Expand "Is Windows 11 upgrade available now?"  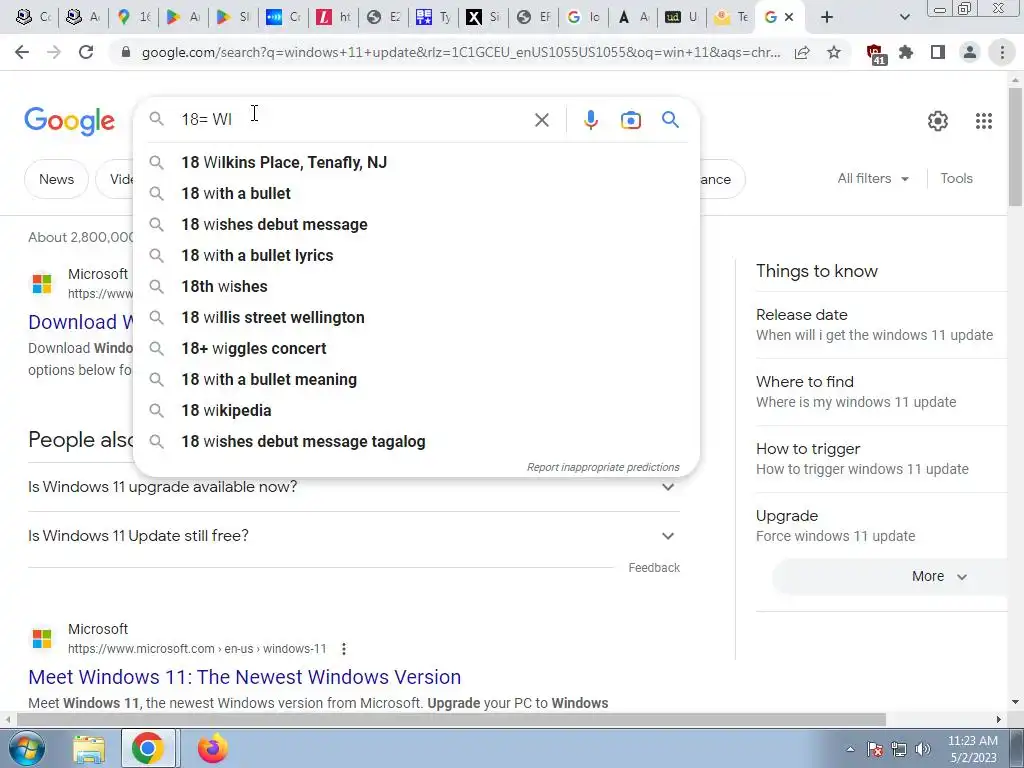coord(353,487)
